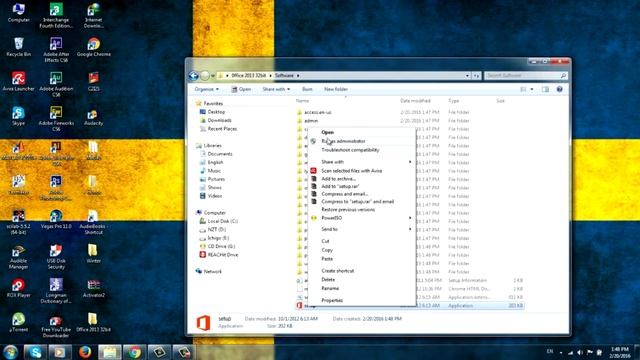Open the Explorer help button
This screenshot has height=360, width=640.
tap(560, 89)
